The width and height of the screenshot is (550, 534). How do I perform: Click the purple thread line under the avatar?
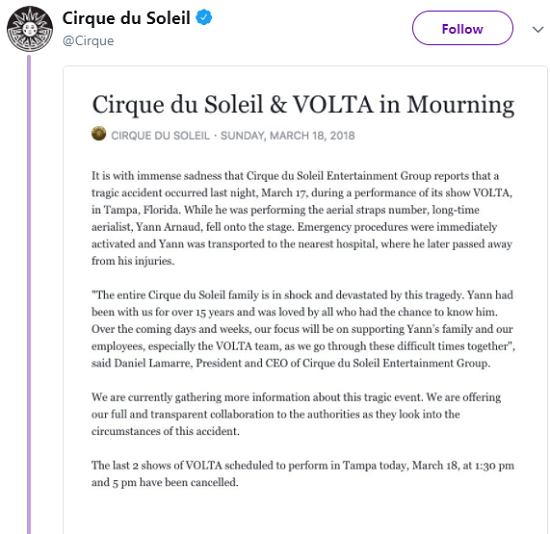coord(29,294)
